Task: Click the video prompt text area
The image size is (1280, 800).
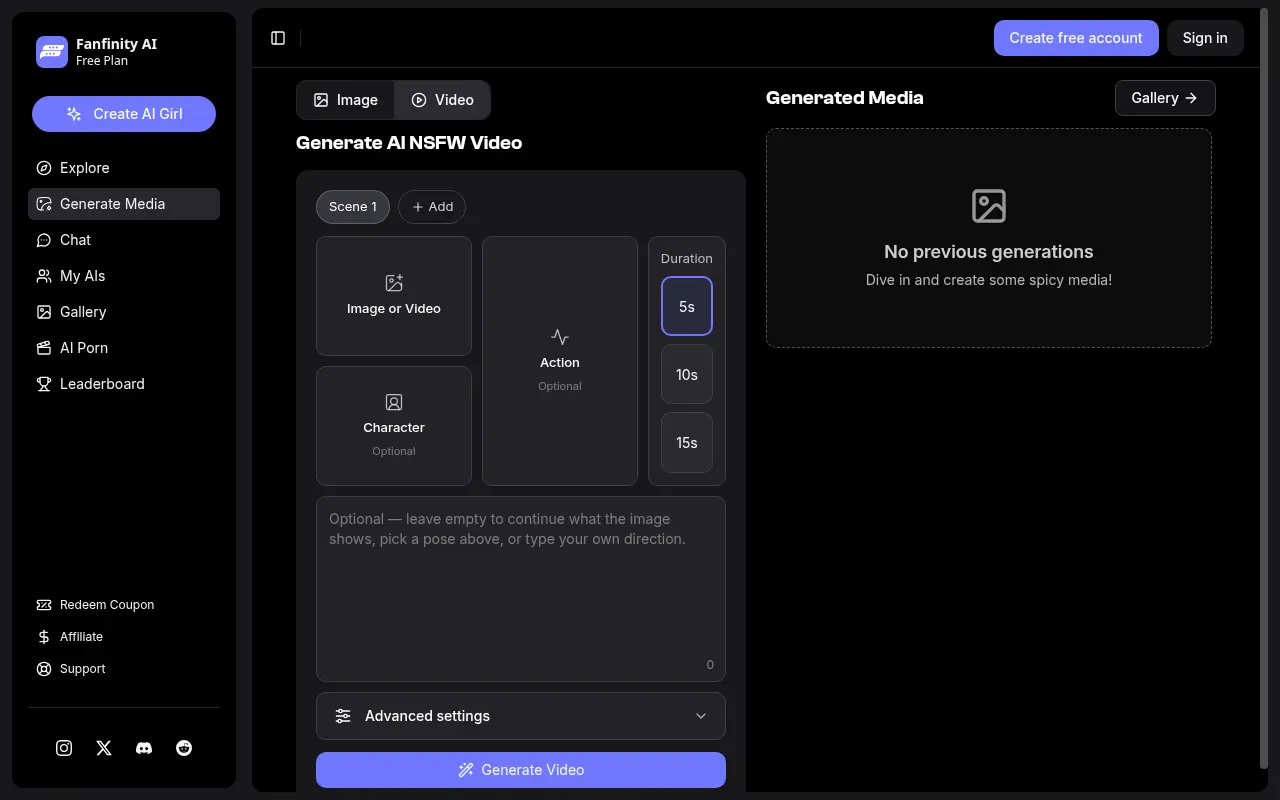Action: coord(521,589)
